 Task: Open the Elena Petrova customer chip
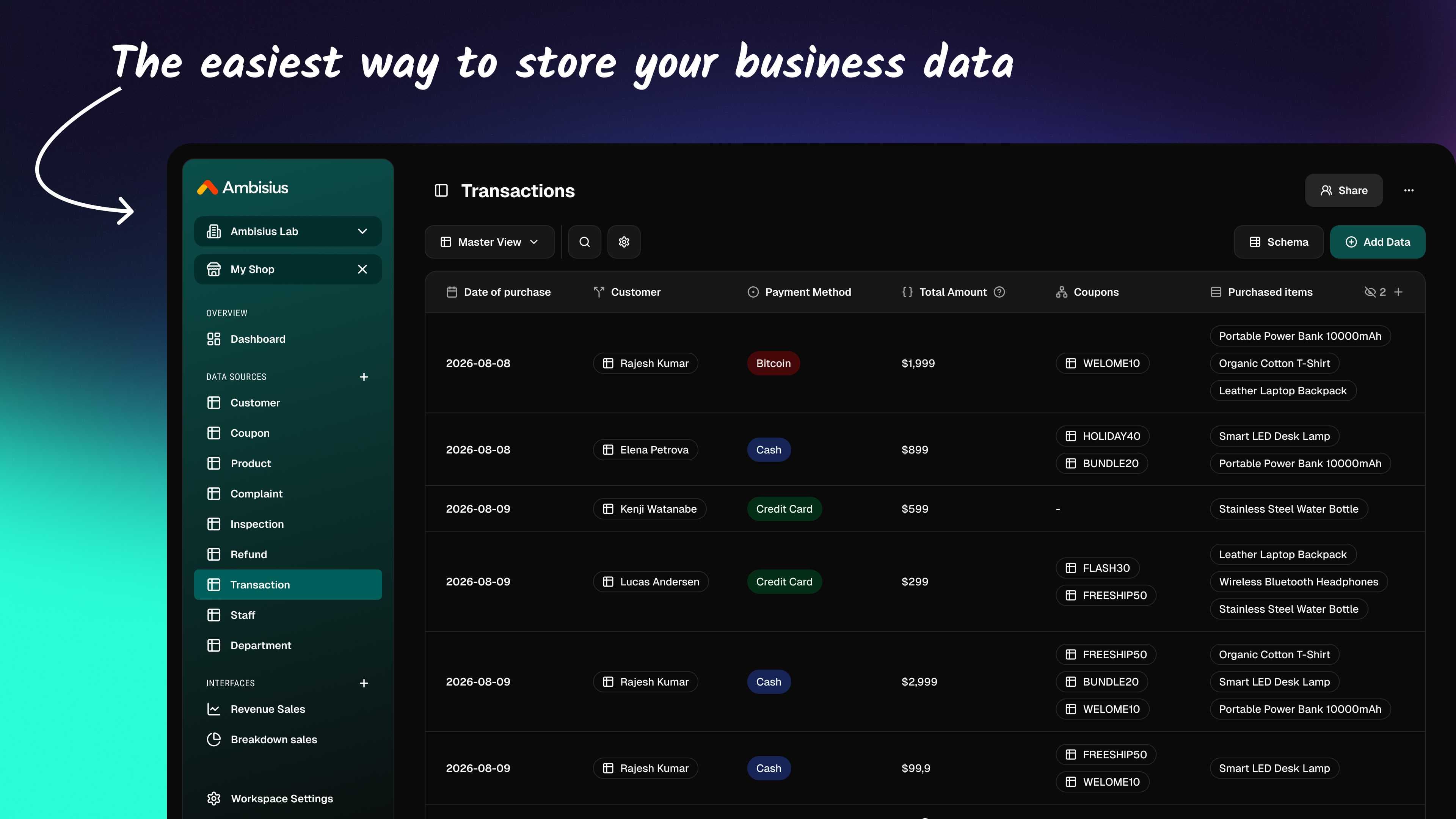645,450
